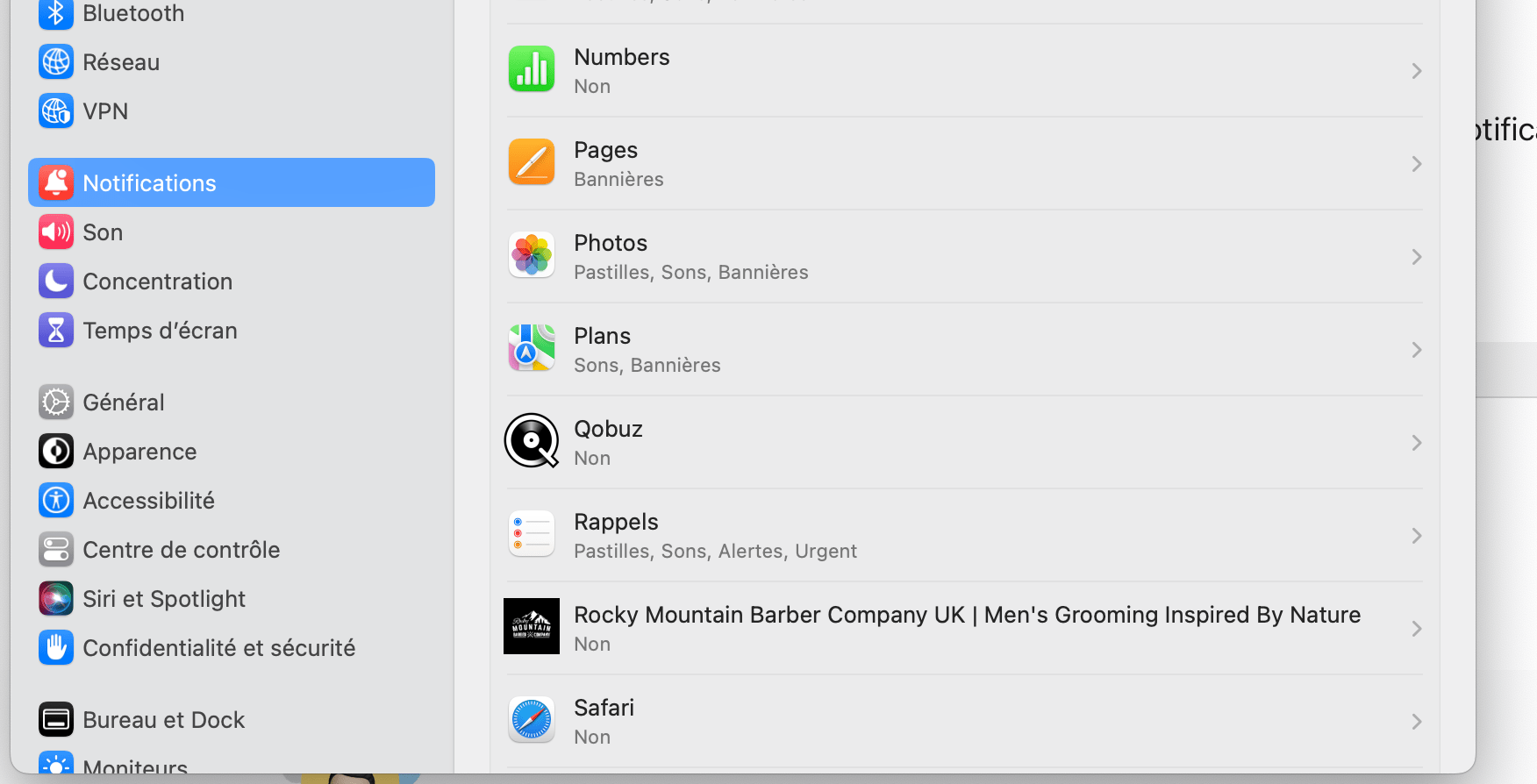The height and width of the screenshot is (784, 1537).
Task: Open Rappels row chevron
Action: tap(1416, 536)
